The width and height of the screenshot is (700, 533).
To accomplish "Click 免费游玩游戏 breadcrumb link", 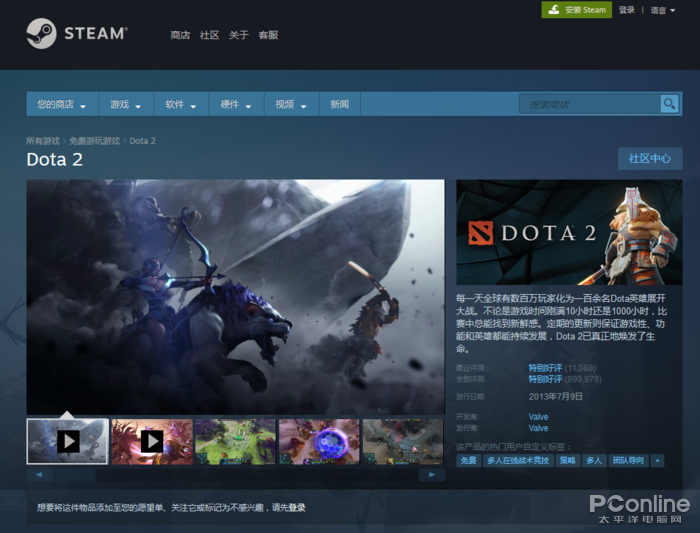I will click(x=94, y=141).
